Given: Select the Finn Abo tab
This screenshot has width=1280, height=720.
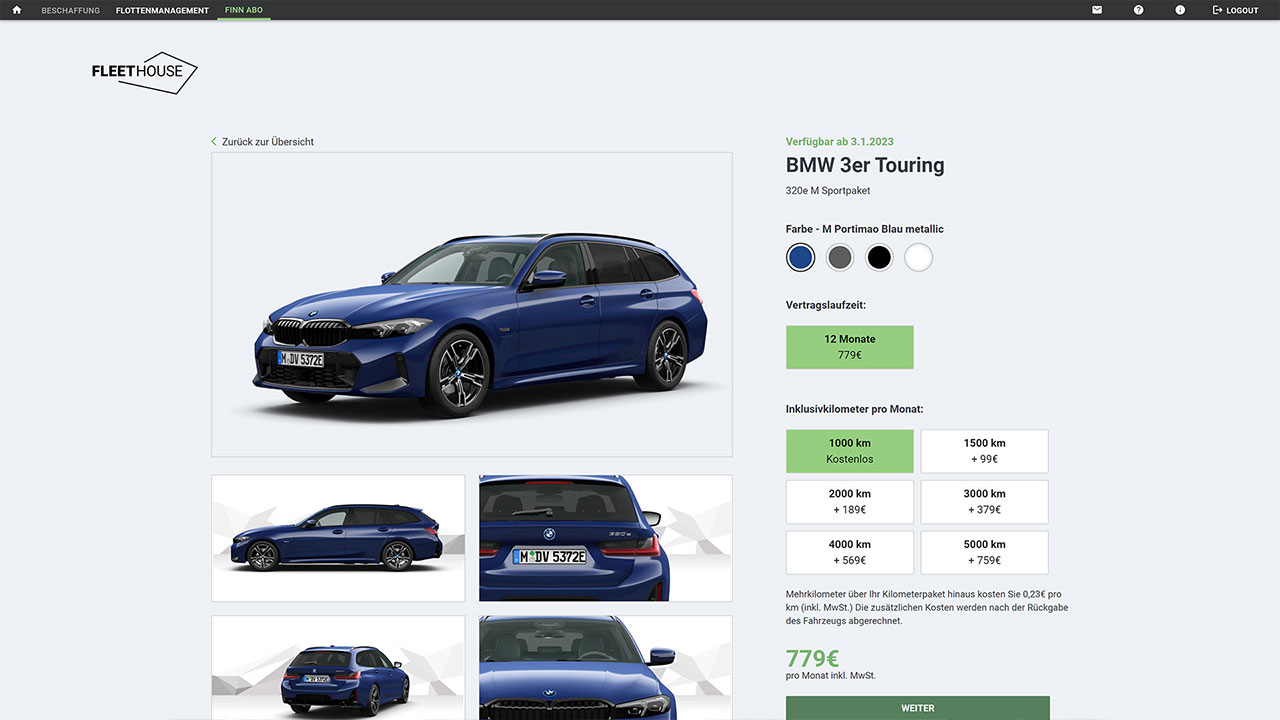Looking at the screenshot, I should pos(244,10).
